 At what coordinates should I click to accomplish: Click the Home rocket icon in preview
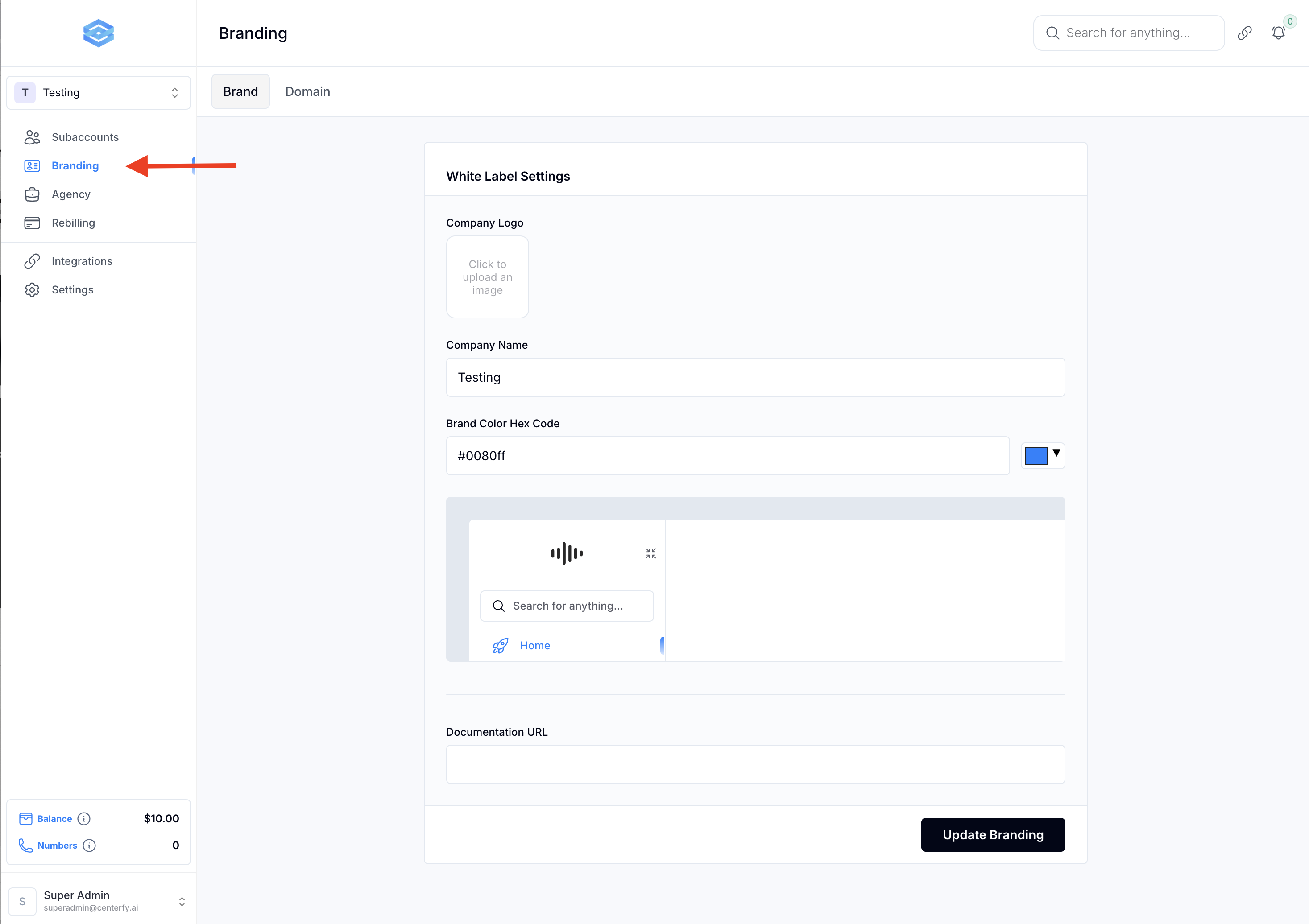500,646
